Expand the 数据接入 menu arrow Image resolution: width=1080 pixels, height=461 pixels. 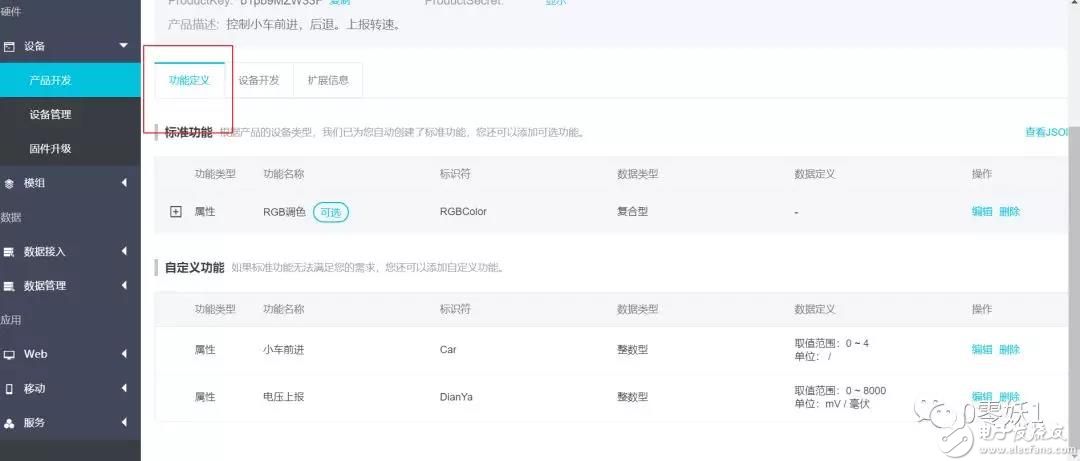pos(124,252)
